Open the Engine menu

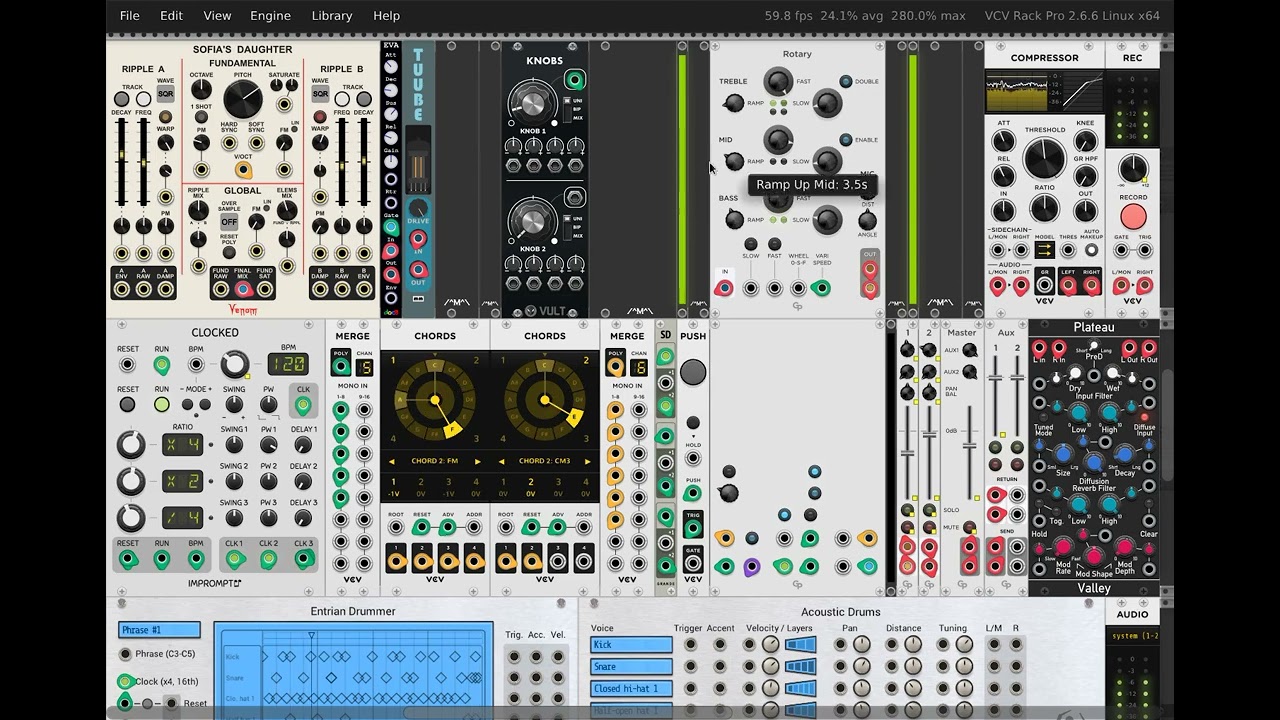click(x=270, y=15)
